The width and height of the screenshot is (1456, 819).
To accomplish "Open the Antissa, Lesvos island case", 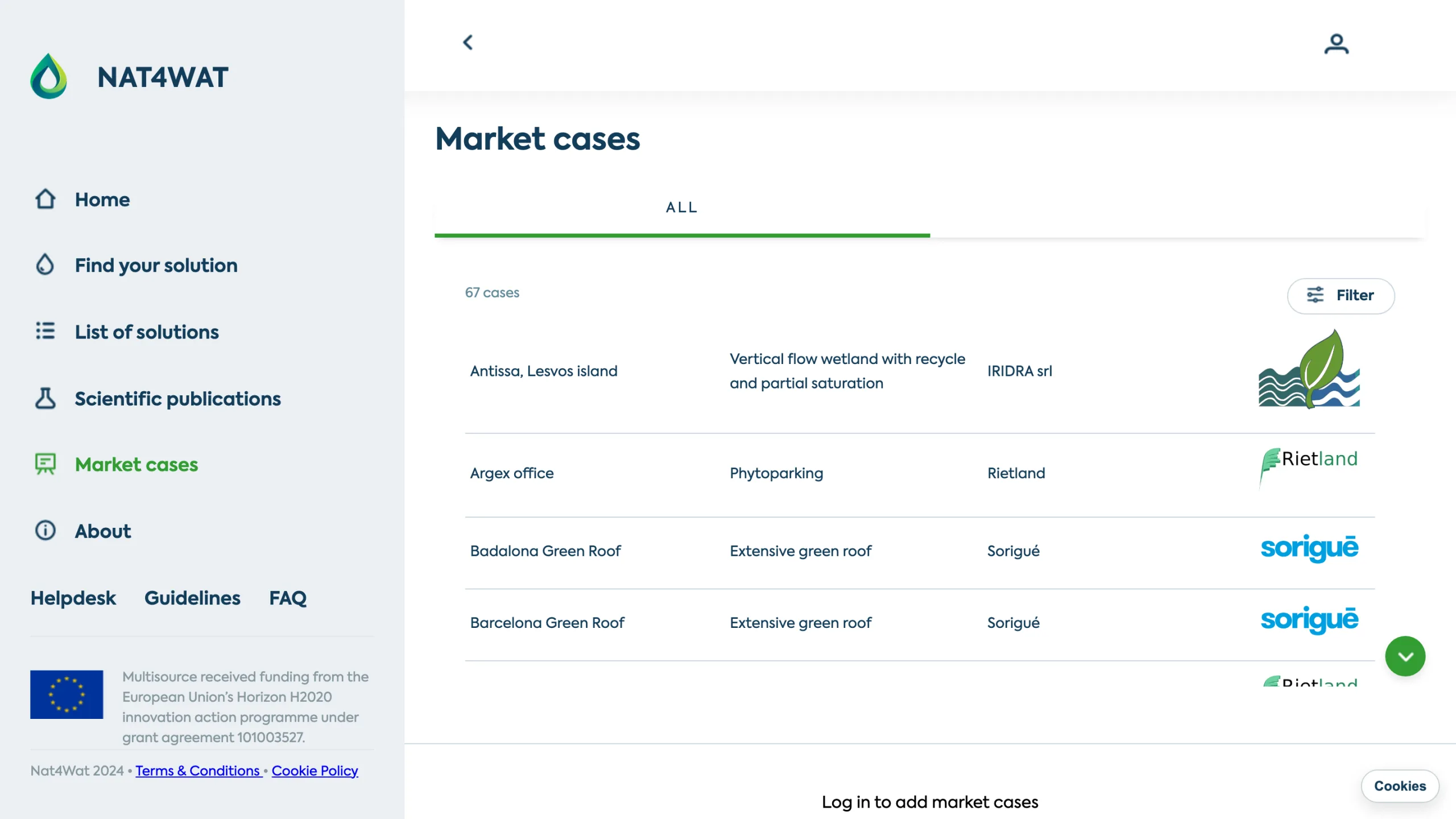I will tap(544, 371).
